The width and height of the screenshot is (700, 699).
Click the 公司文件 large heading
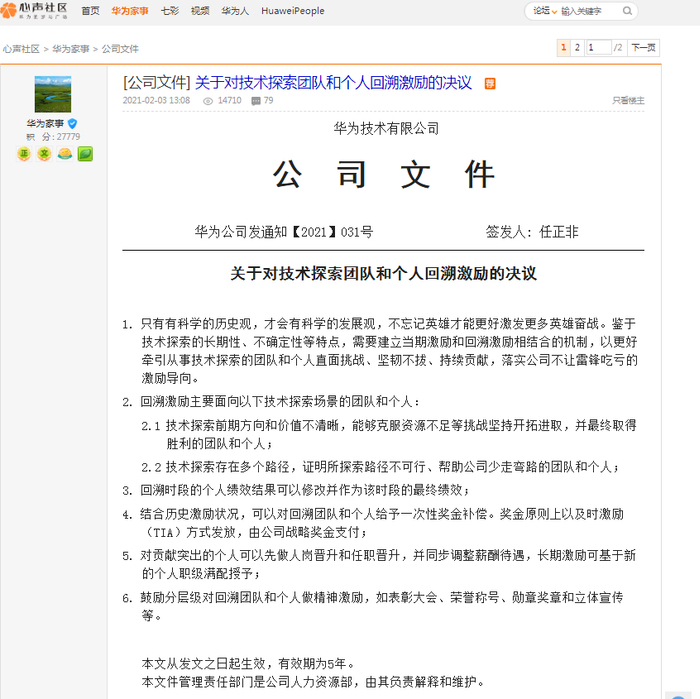[x=383, y=175]
